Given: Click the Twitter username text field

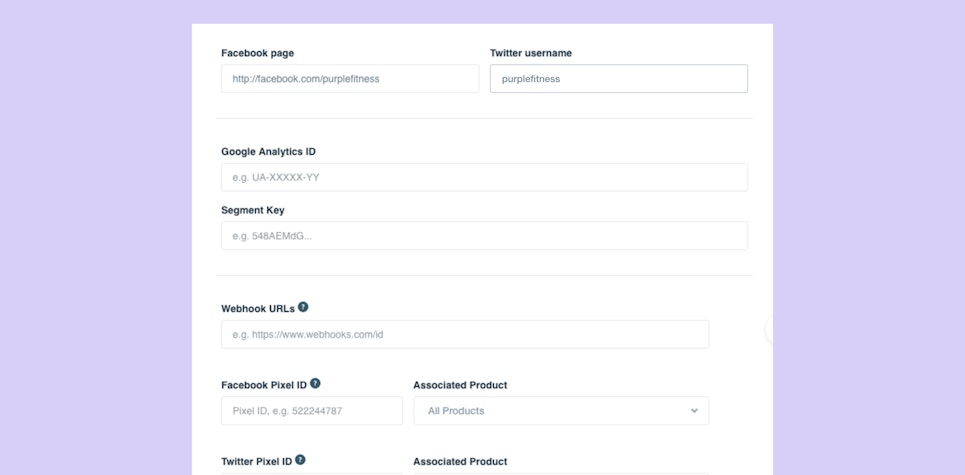Looking at the screenshot, I should point(618,79).
